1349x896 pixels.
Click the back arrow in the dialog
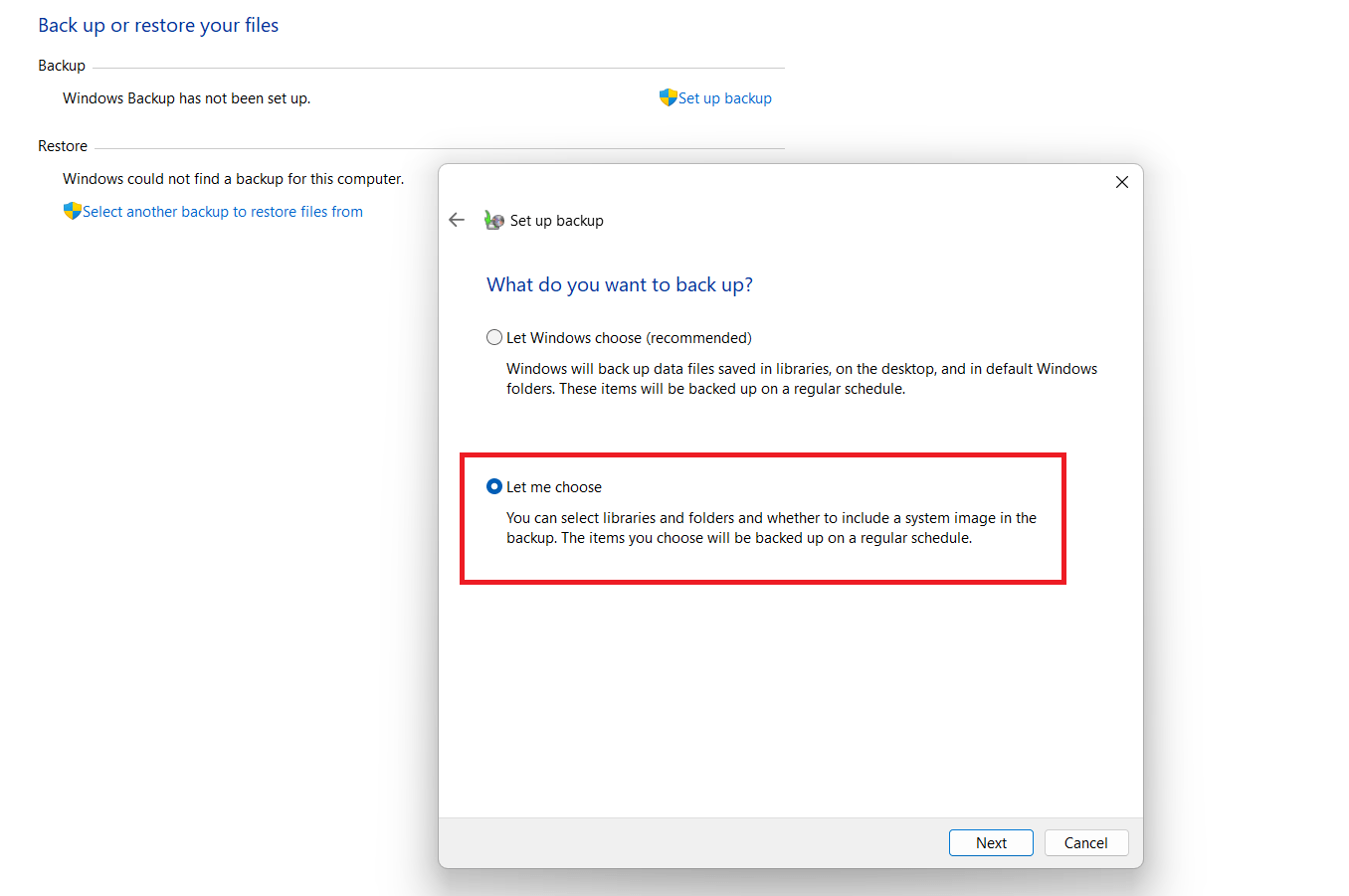pos(457,220)
